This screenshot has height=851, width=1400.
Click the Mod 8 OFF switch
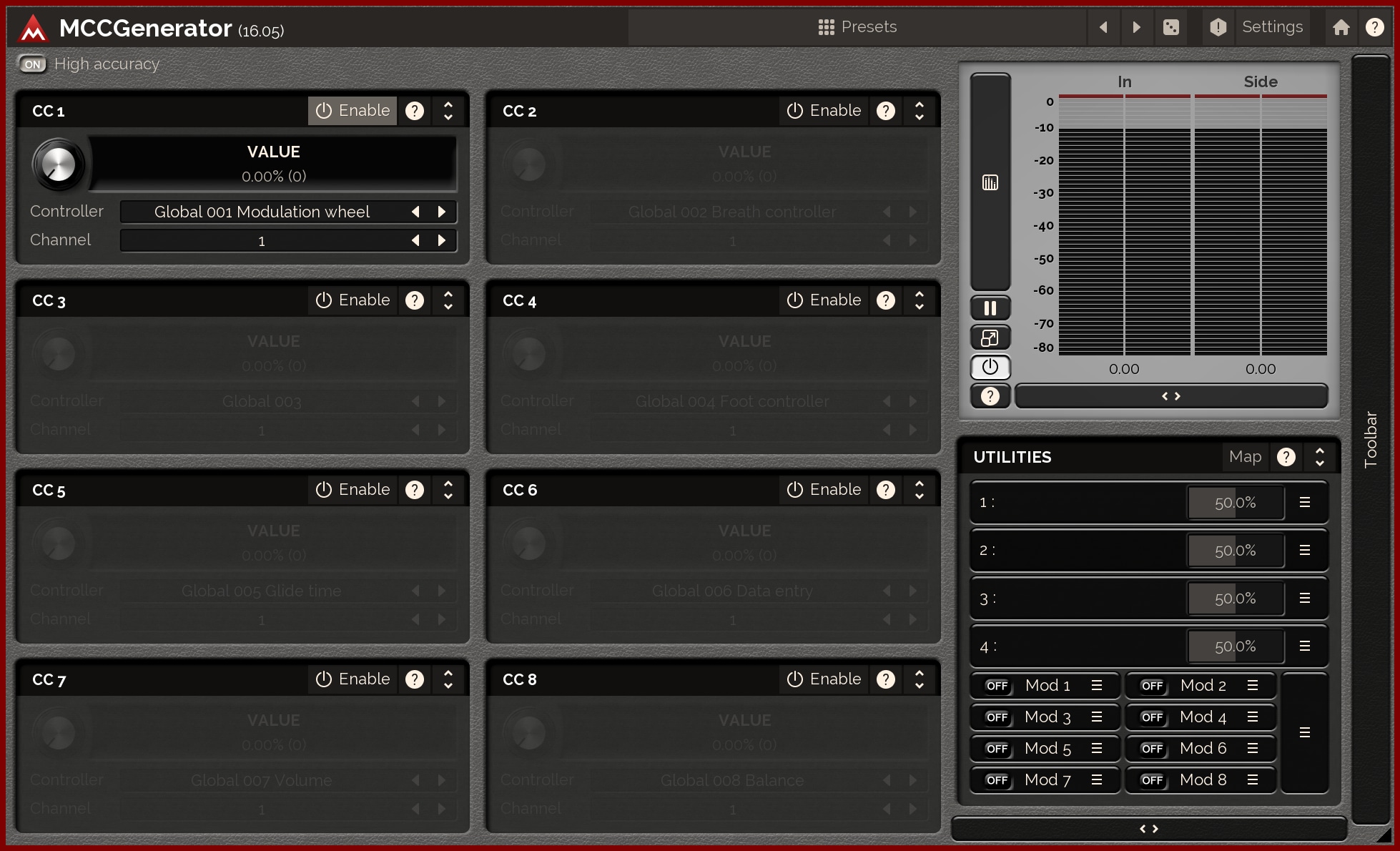point(1152,780)
